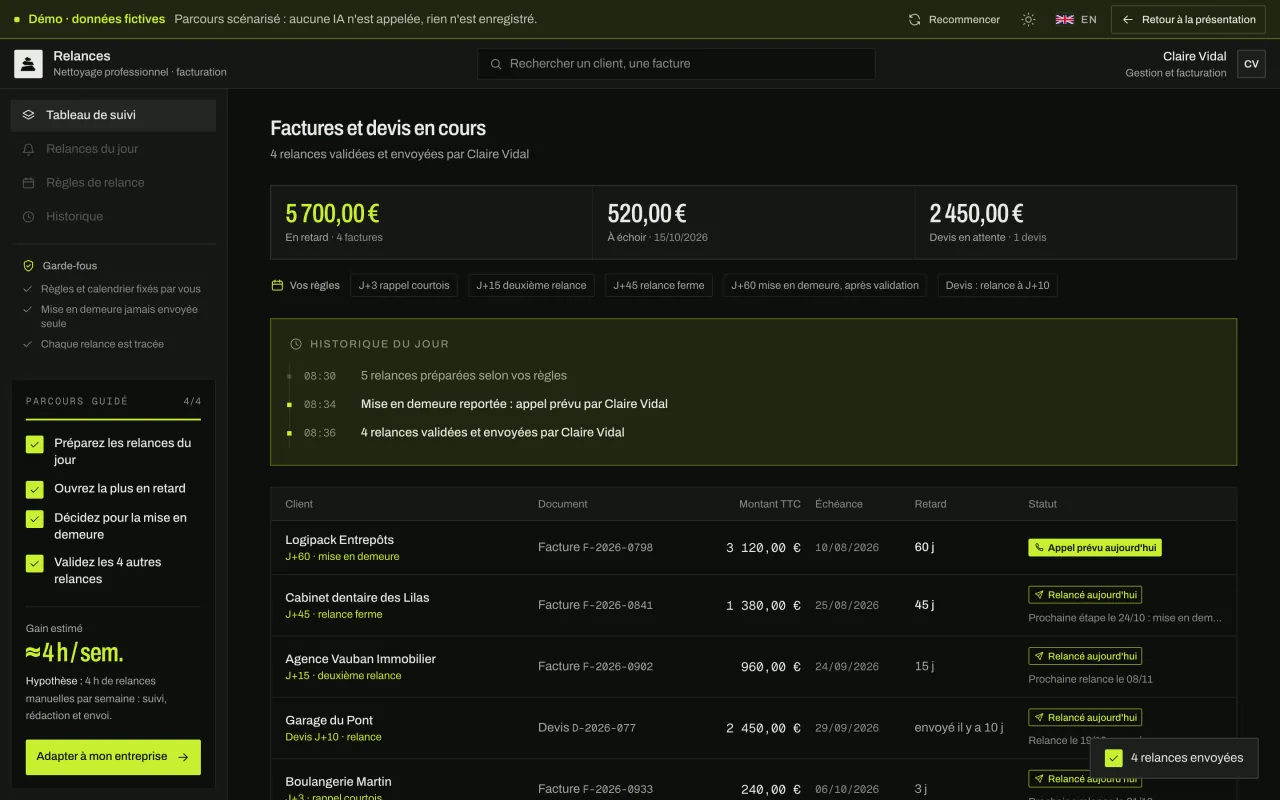The width and height of the screenshot is (1280, 800).
Task: Select rule chip J+3 rappel courtois
Action: tap(405, 285)
